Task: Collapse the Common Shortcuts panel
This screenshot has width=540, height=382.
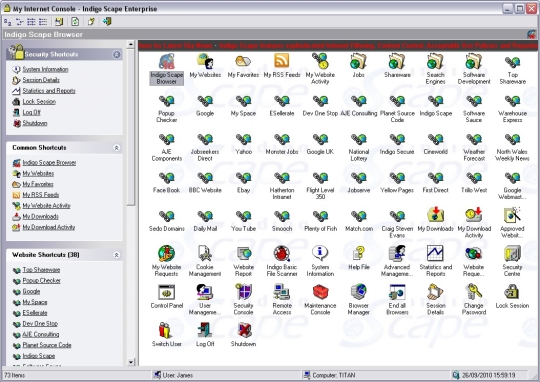Action: pyautogui.click(x=116, y=148)
